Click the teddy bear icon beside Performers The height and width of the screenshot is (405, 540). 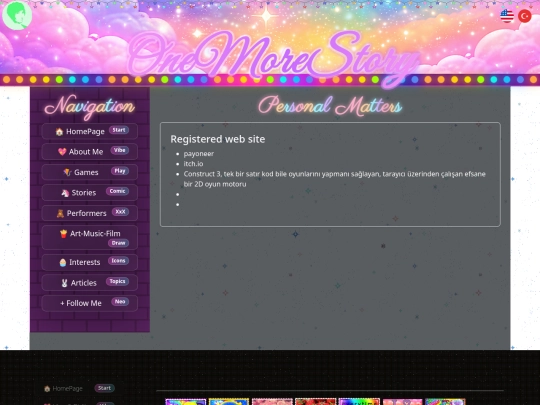click(x=60, y=214)
